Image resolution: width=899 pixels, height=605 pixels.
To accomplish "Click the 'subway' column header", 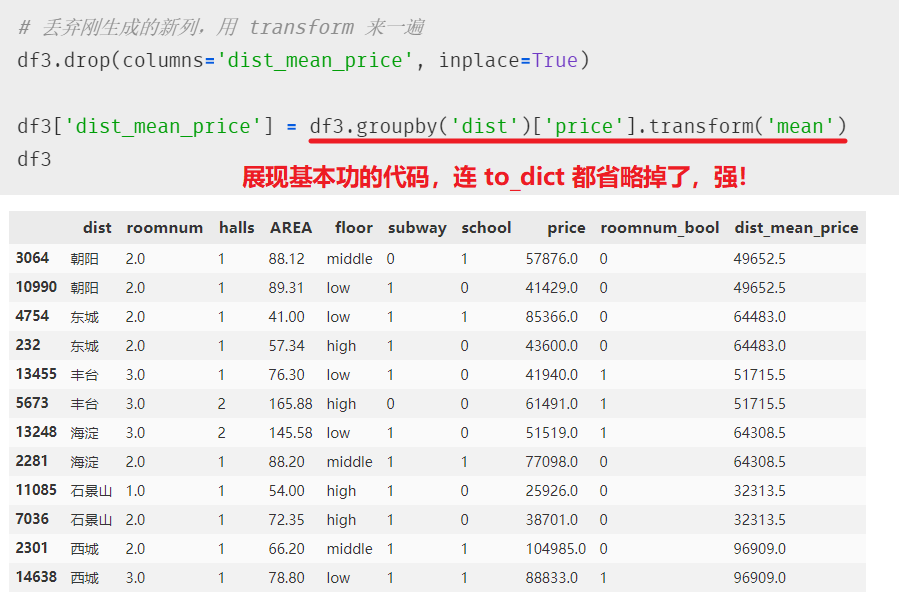I will [x=416, y=228].
